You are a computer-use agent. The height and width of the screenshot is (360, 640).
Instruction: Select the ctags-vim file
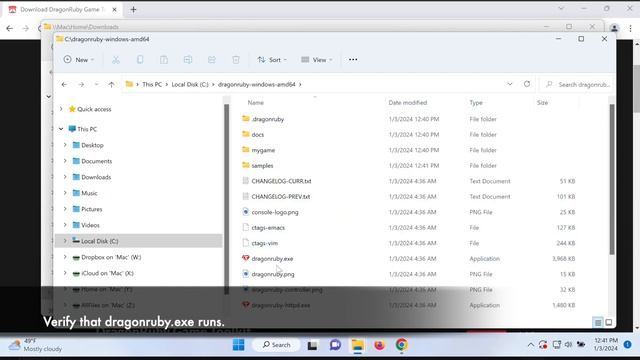click(264, 243)
